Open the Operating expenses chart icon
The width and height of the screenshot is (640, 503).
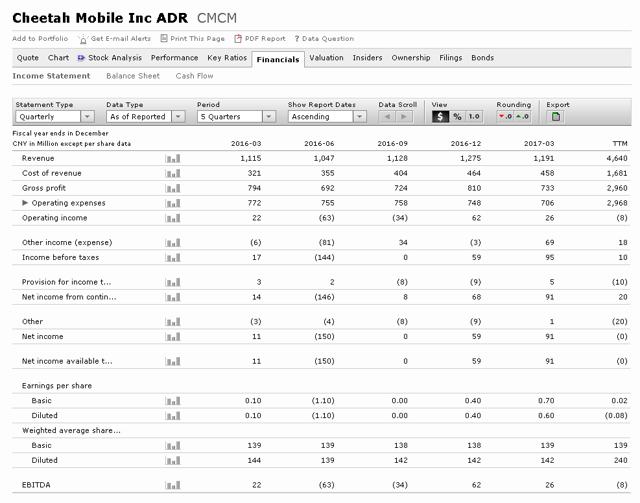(173, 203)
